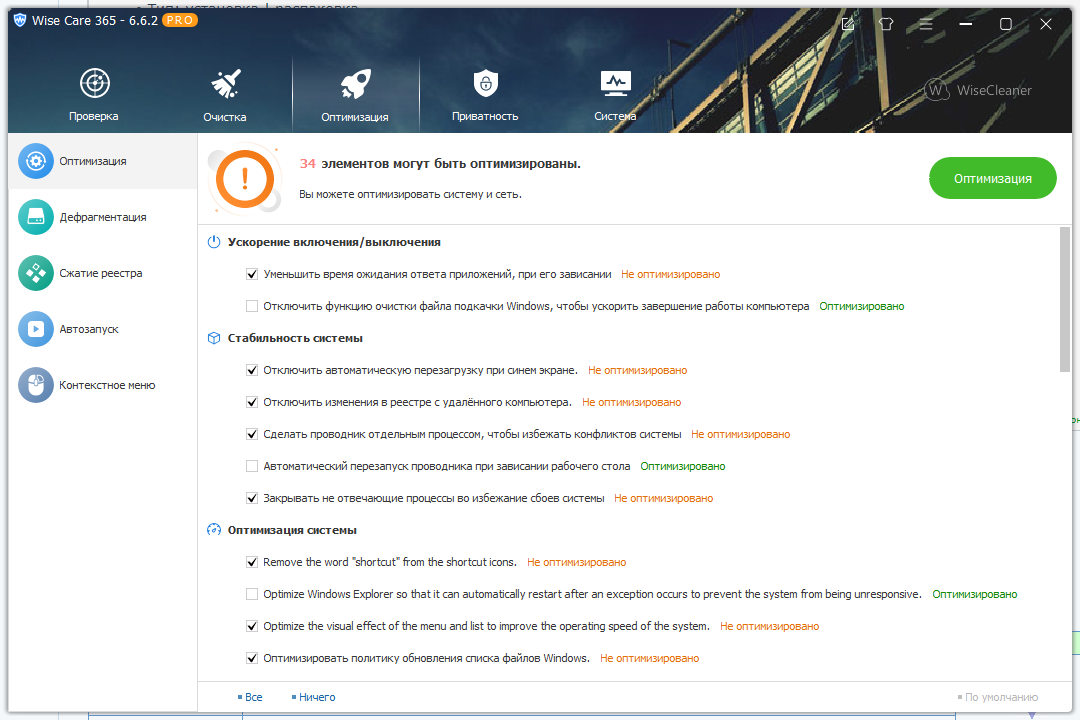Click the Оптимизация gear sidebar icon
This screenshot has height=720, width=1080.
[36, 161]
